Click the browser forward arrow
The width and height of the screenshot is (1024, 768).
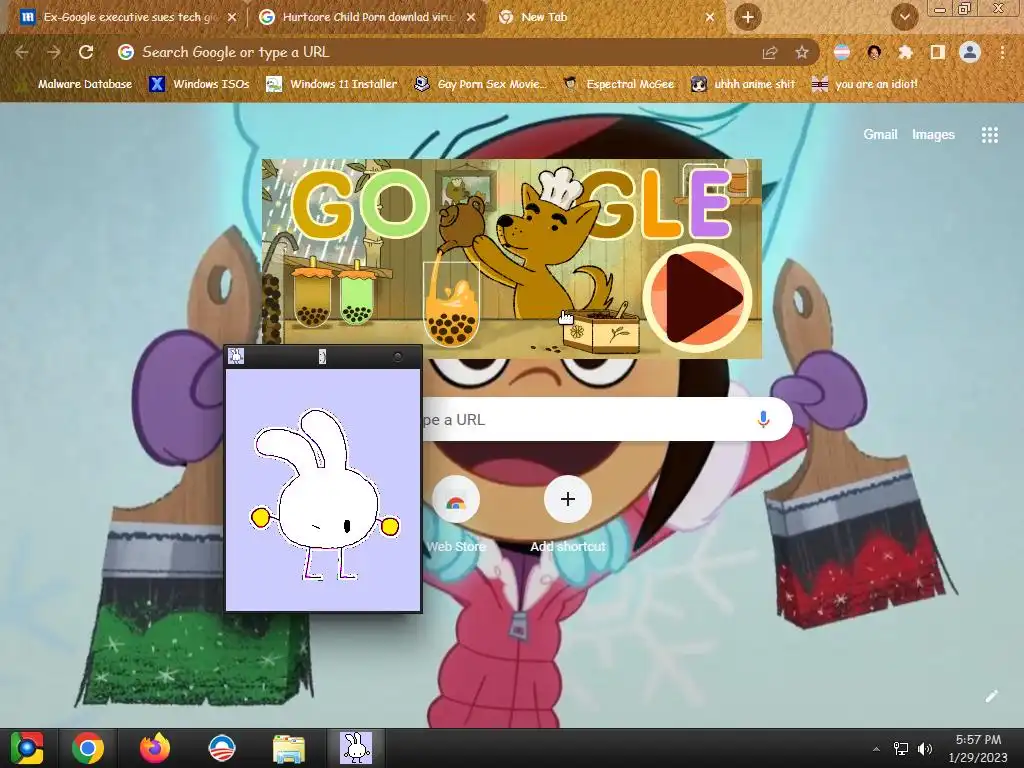(54, 52)
